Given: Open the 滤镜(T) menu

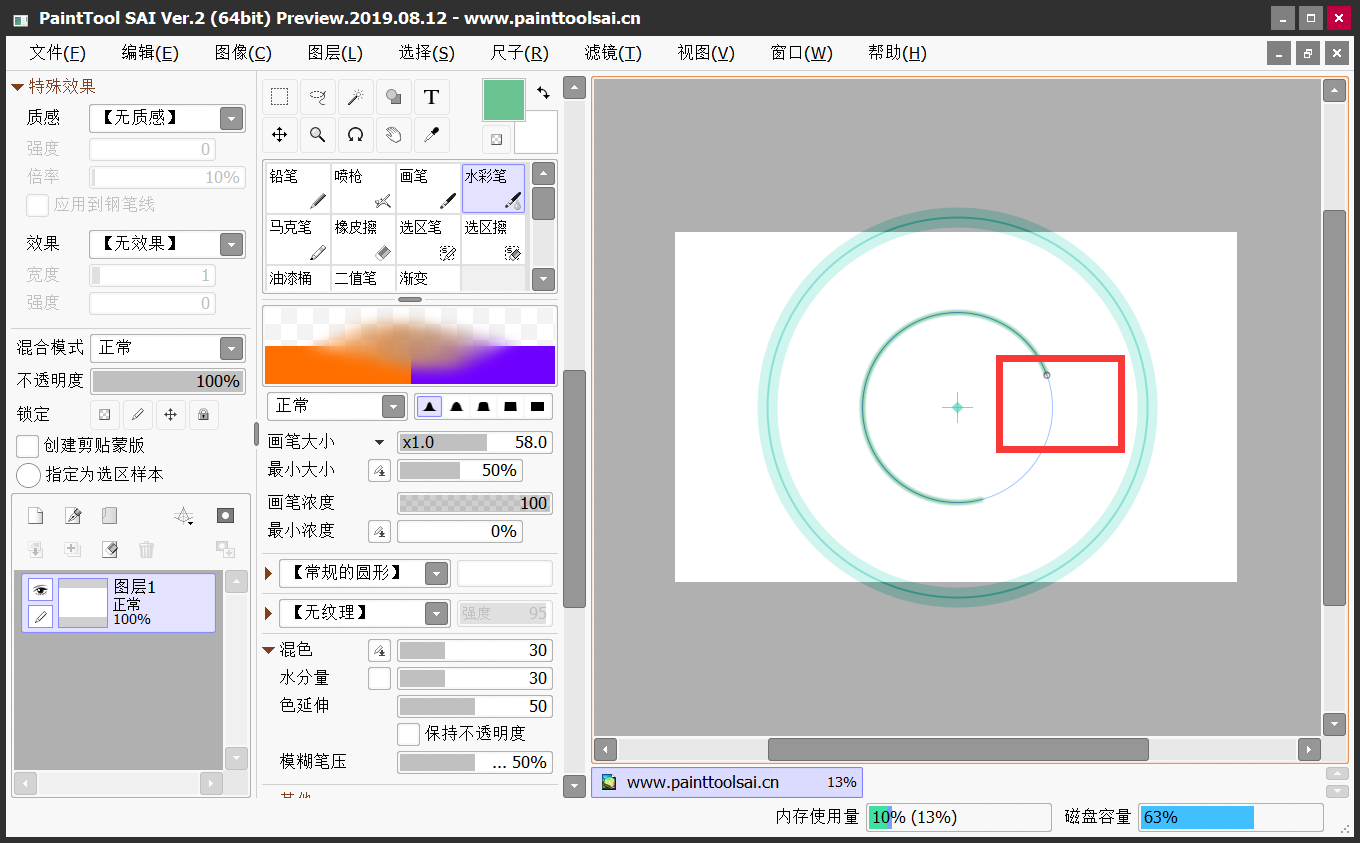Looking at the screenshot, I should tap(613, 53).
